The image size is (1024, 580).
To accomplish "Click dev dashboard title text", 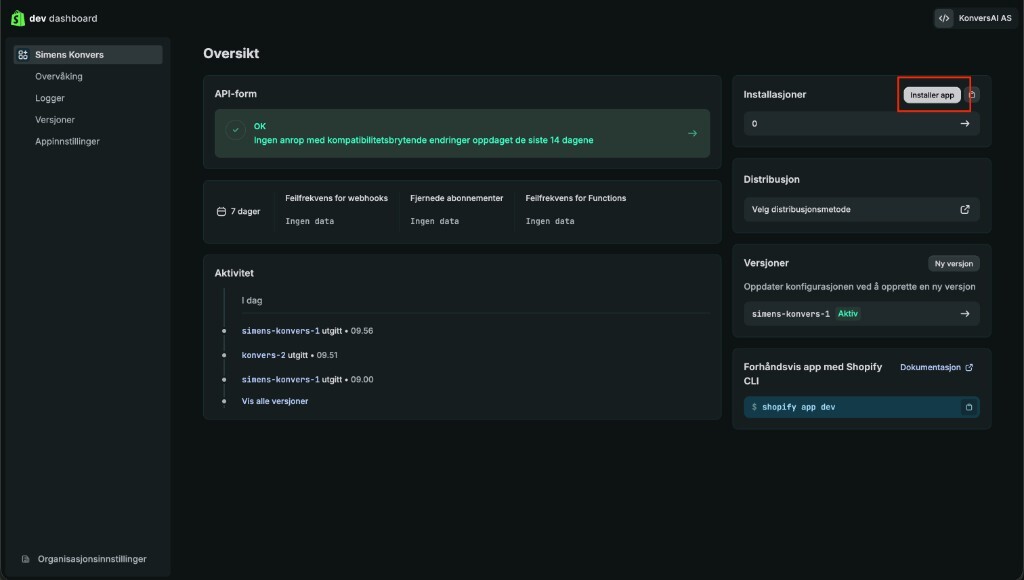I will (63, 18).
